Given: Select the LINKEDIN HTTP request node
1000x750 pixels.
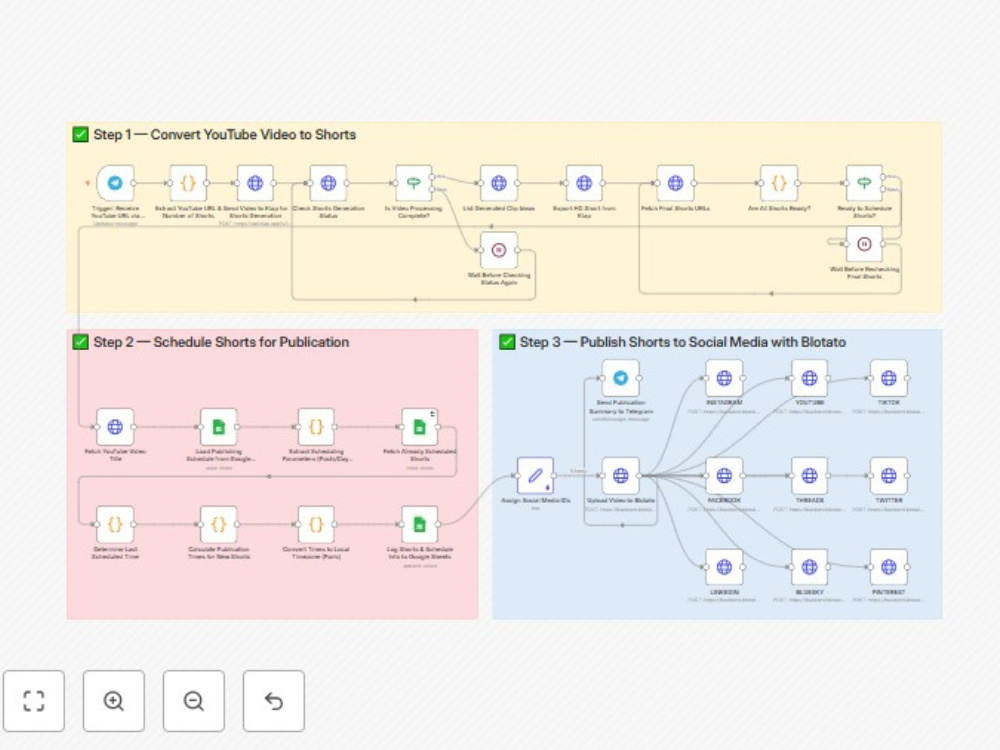Looking at the screenshot, I should point(724,567).
